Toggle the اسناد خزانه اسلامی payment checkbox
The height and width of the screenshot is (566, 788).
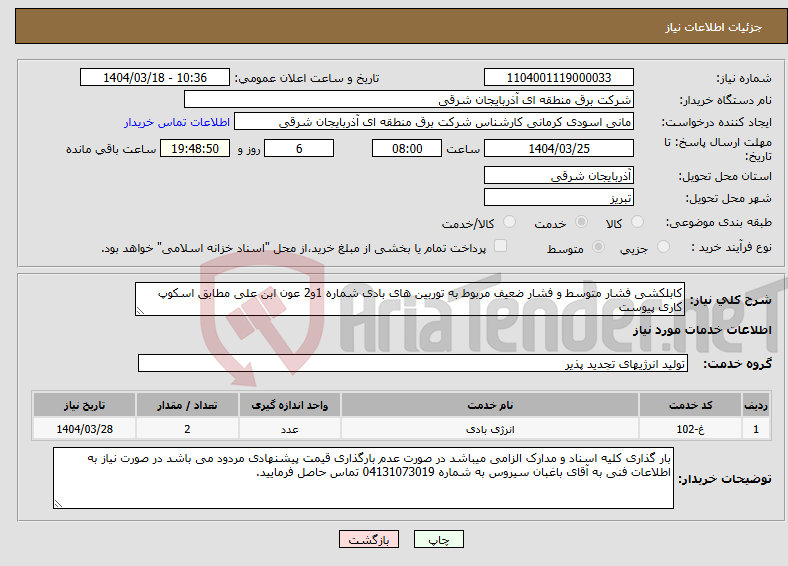pos(500,245)
